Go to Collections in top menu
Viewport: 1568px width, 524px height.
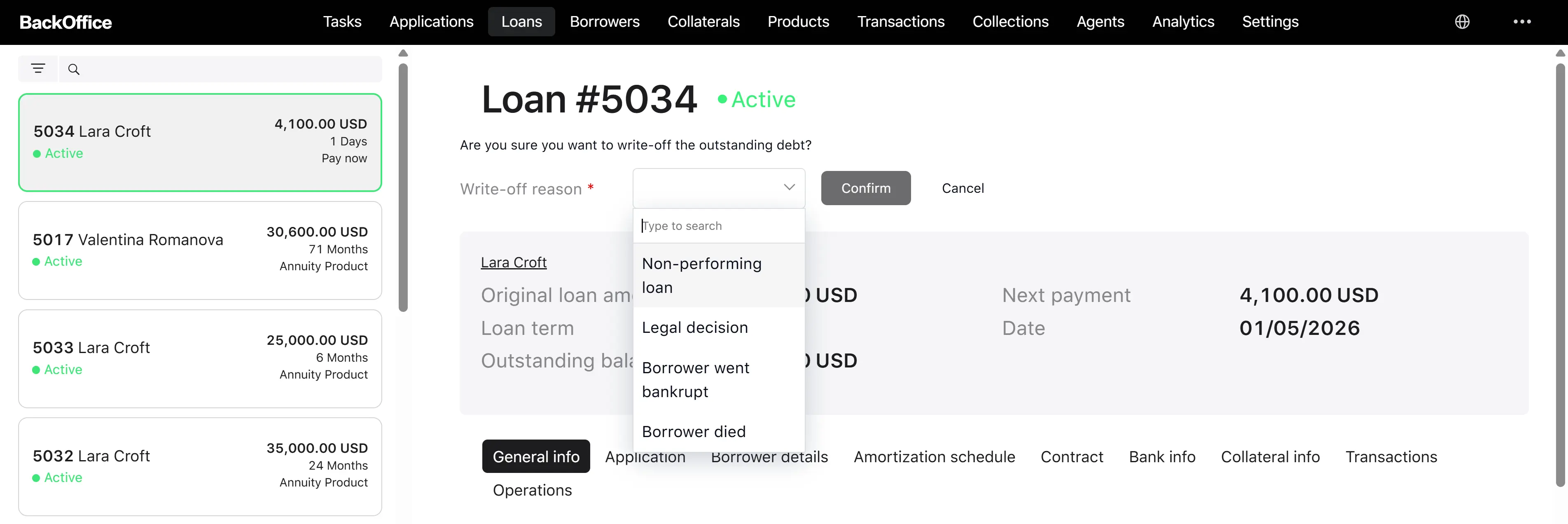tap(1010, 22)
